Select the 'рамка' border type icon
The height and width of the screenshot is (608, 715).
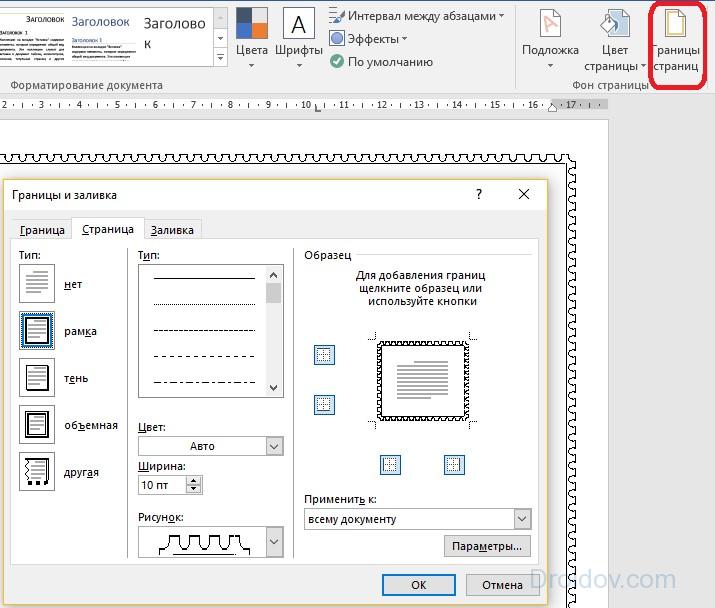37,331
